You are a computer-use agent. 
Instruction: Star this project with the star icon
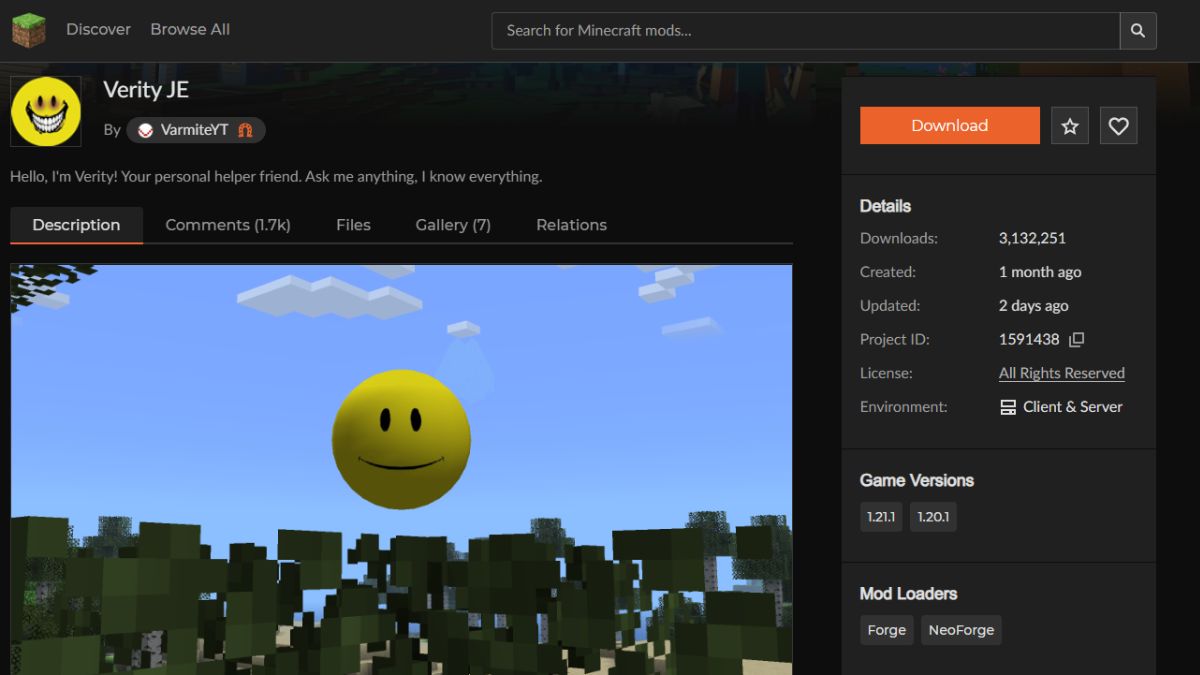click(1070, 126)
